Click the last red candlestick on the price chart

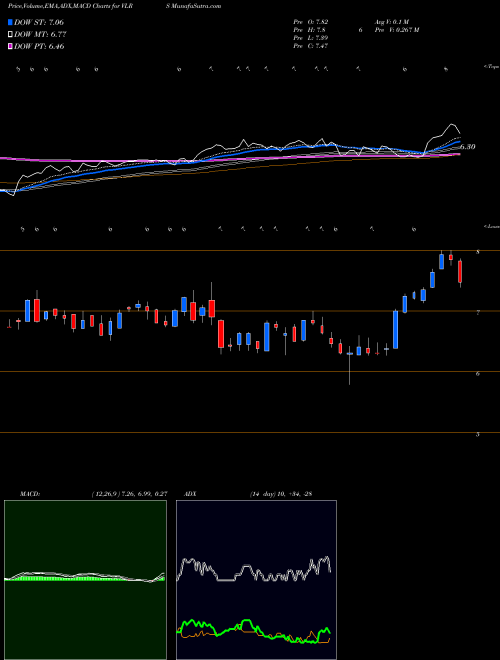click(x=460, y=272)
